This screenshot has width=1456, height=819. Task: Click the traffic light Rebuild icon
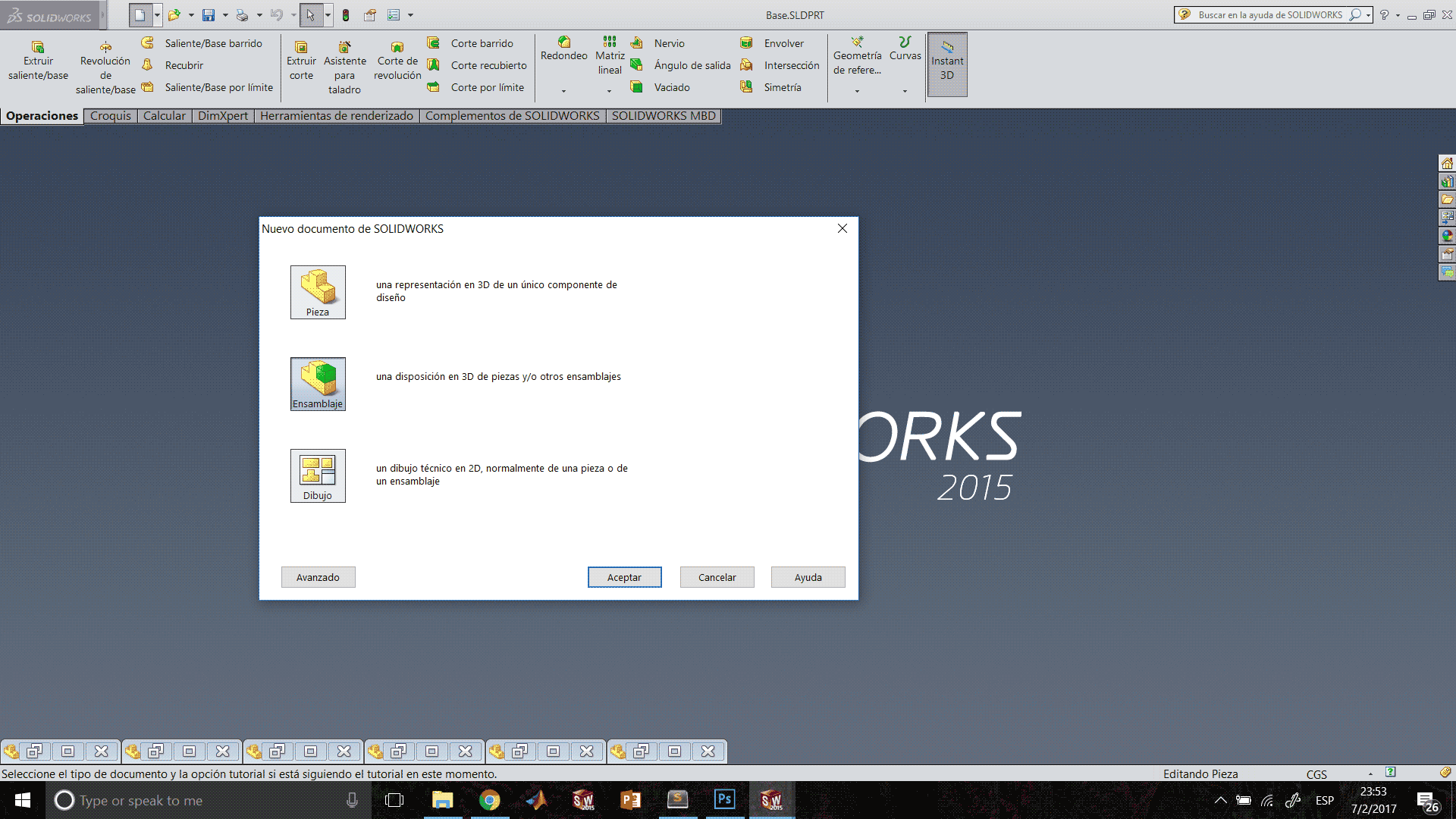click(x=346, y=15)
